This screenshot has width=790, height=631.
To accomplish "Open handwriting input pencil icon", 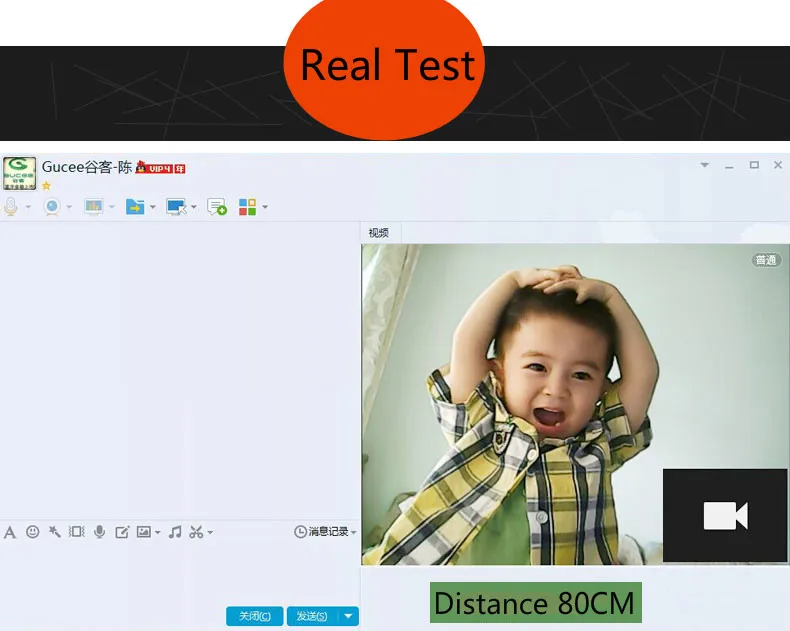I will pyautogui.click(x=122, y=532).
